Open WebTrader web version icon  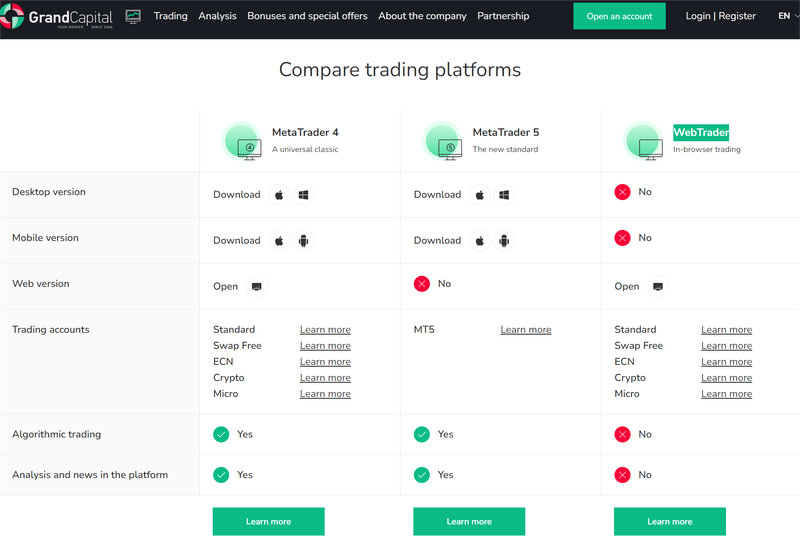[658, 287]
